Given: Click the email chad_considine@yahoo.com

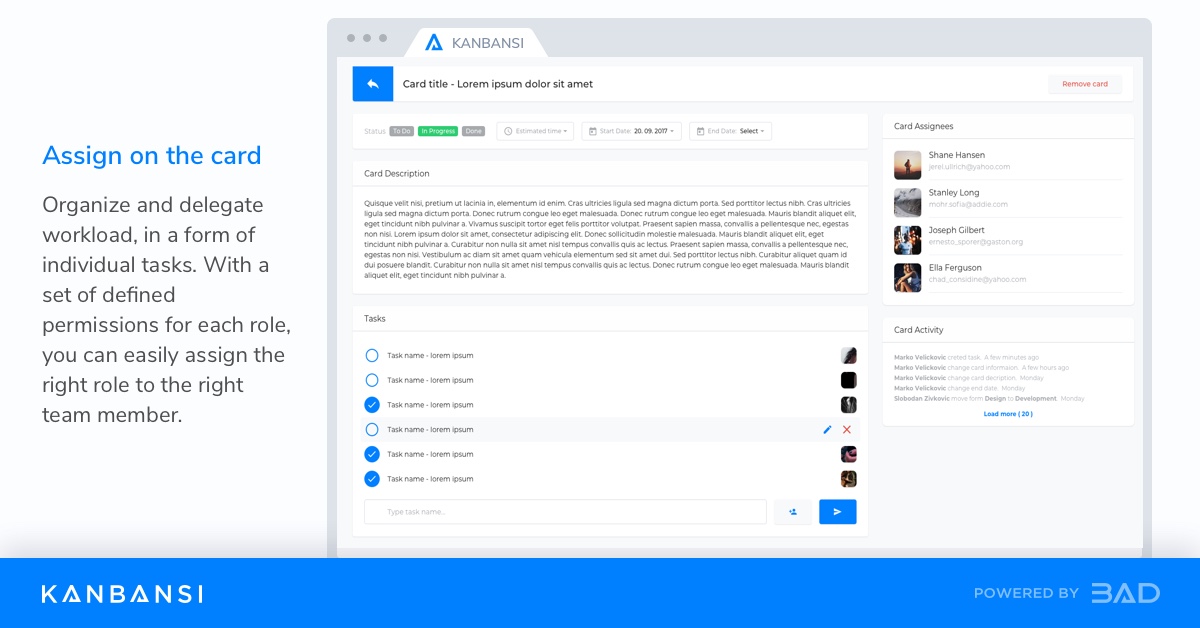Looking at the screenshot, I should 977,279.
